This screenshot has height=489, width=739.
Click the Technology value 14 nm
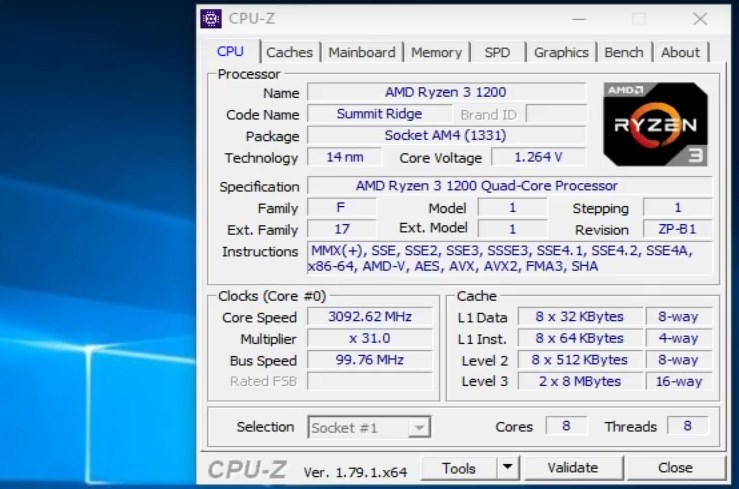[x=345, y=157]
